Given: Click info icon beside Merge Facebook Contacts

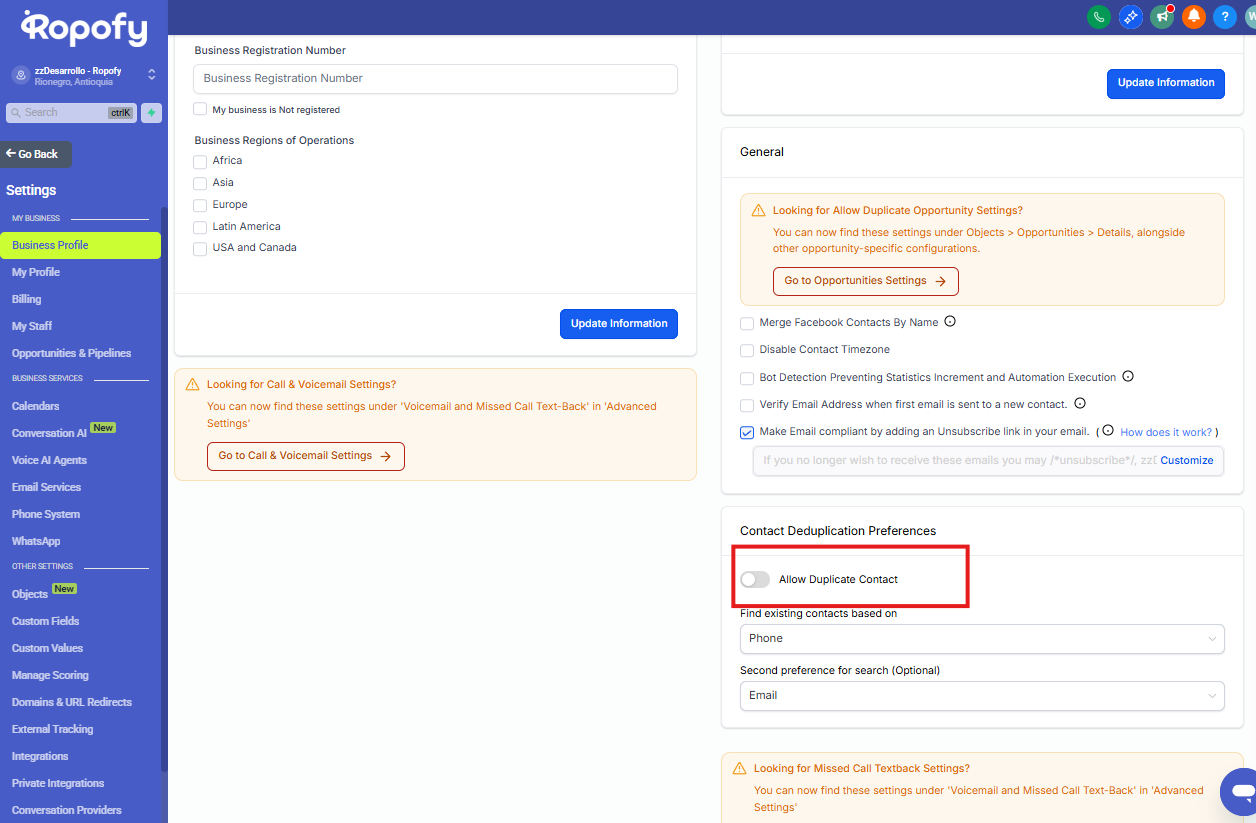Looking at the screenshot, I should [950, 322].
